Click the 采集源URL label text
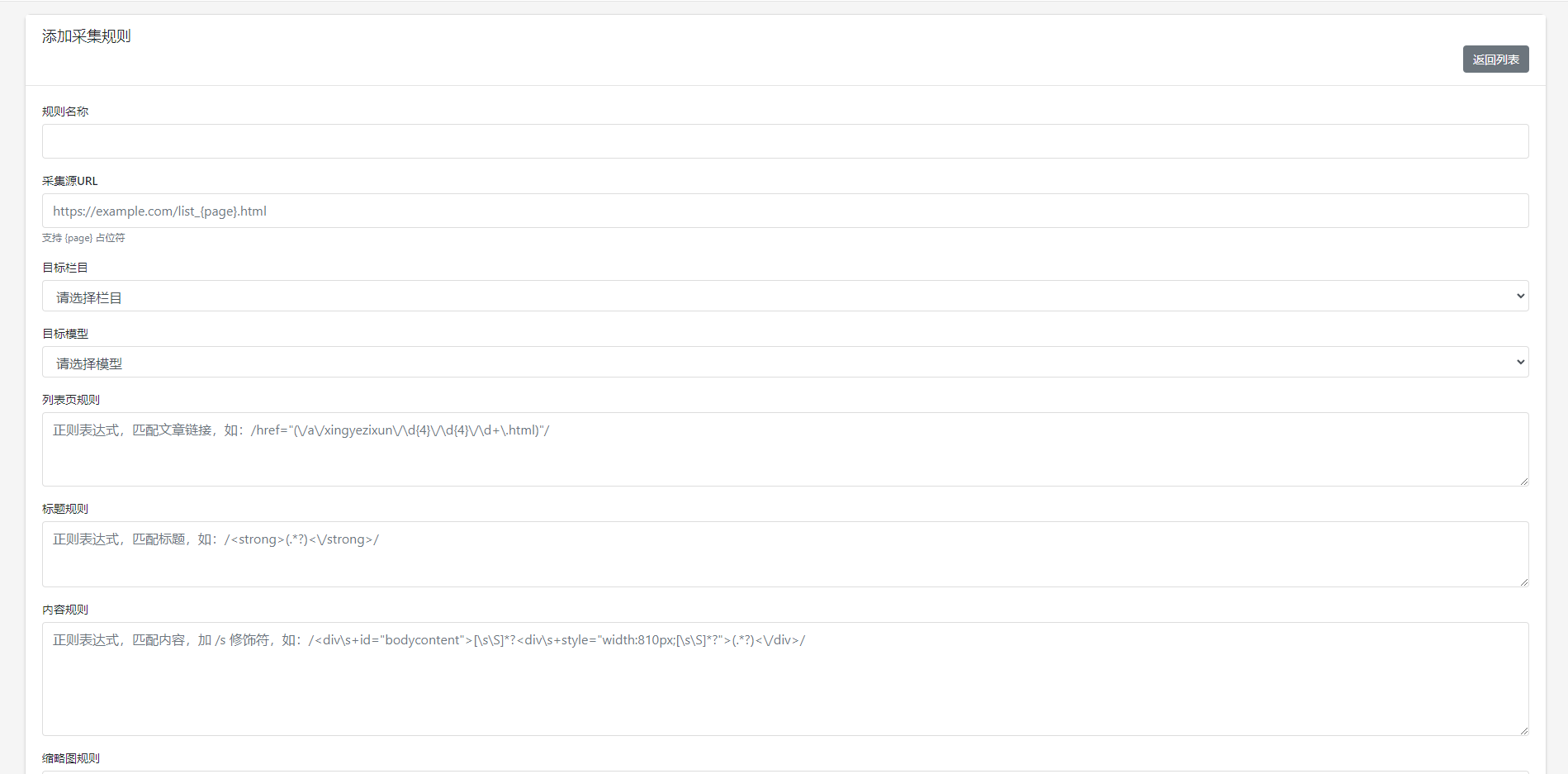This screenshot has width=1568, height=774. (x=70, y=181)
